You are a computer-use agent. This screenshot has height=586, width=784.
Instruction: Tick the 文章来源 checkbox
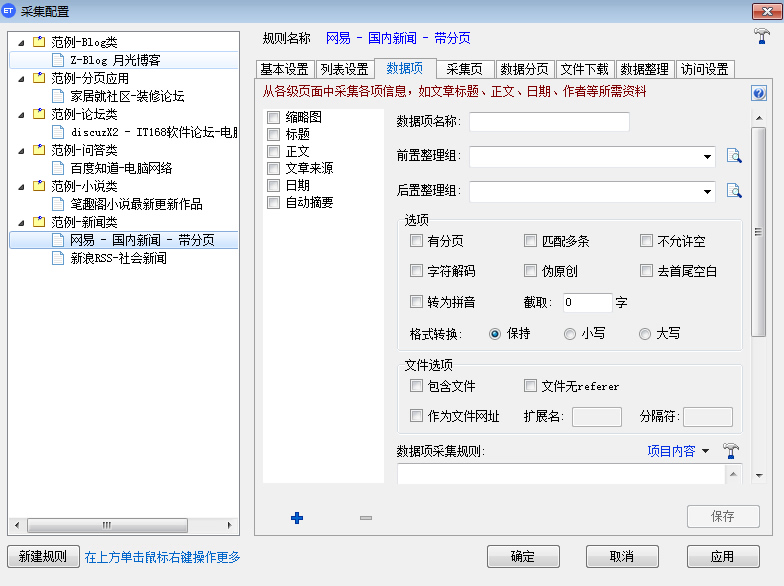point(274,168)
